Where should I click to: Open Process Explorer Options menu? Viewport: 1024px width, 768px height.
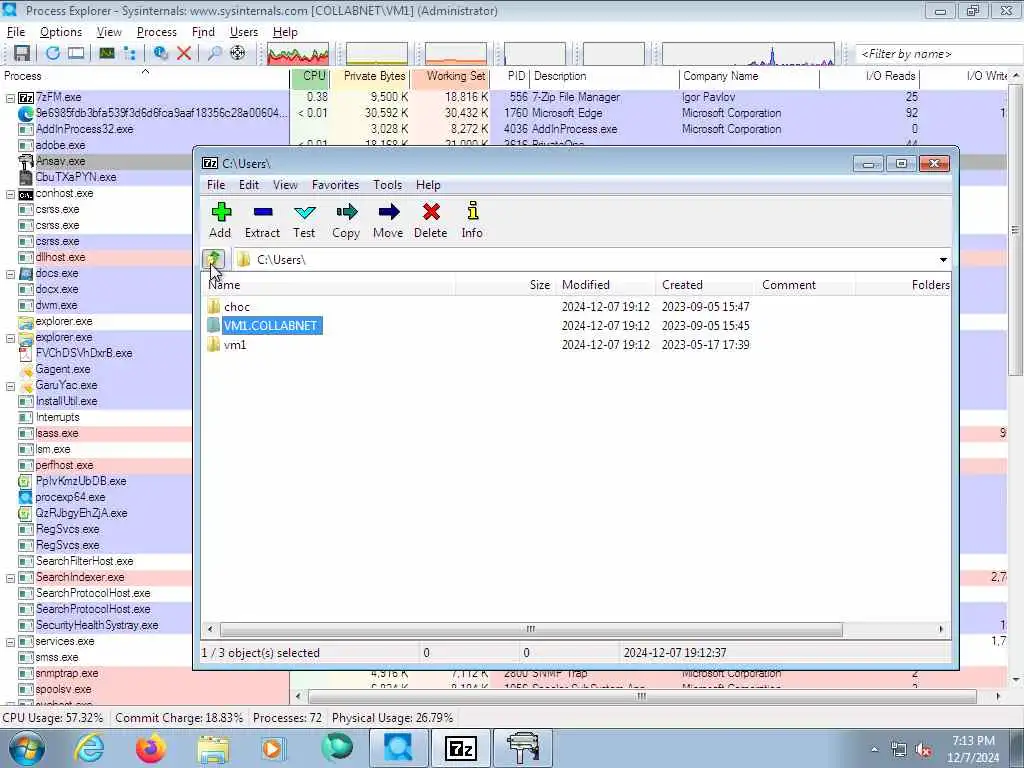[x=61, y=32]
